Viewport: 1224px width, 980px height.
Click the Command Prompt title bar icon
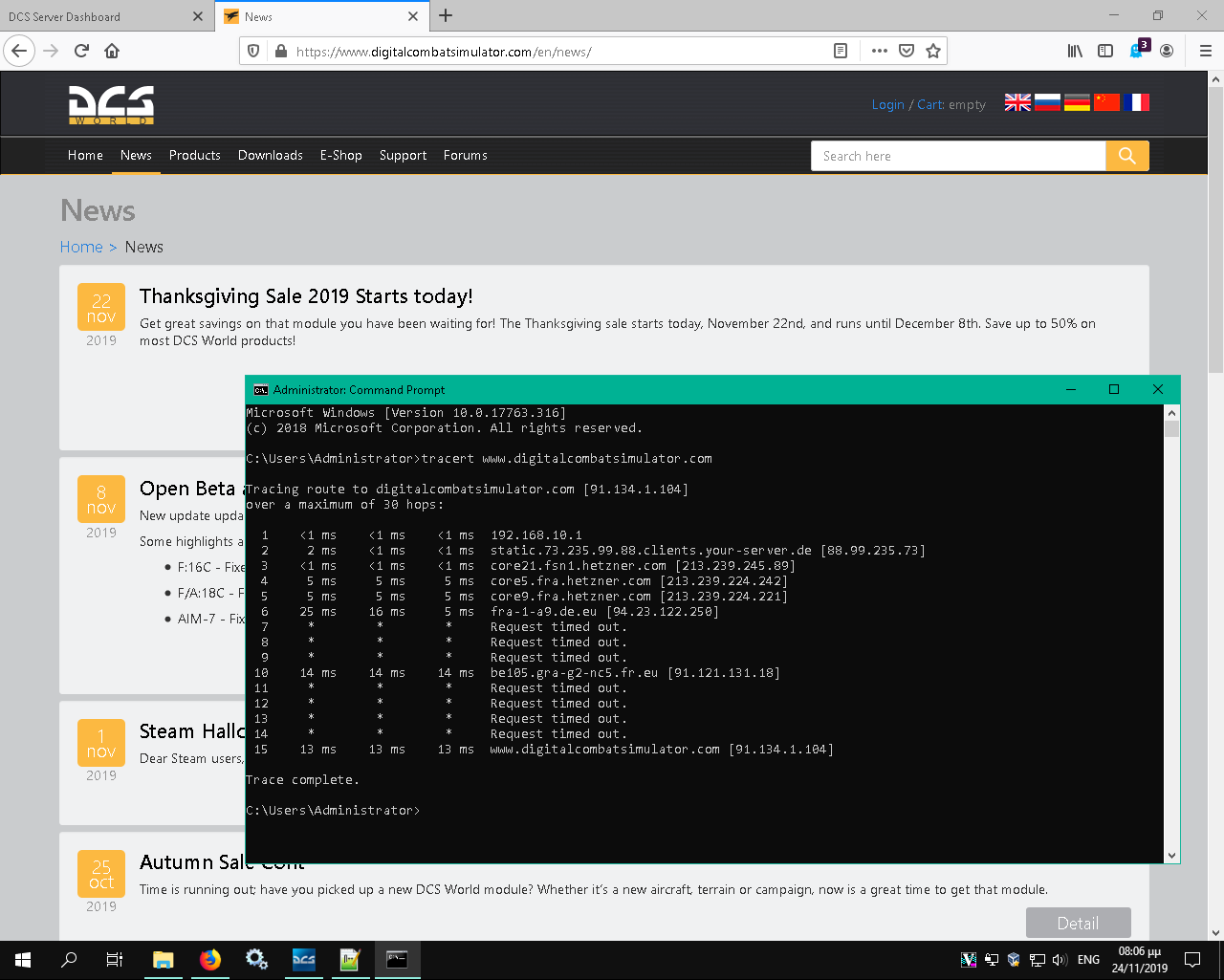click(260, 390)
